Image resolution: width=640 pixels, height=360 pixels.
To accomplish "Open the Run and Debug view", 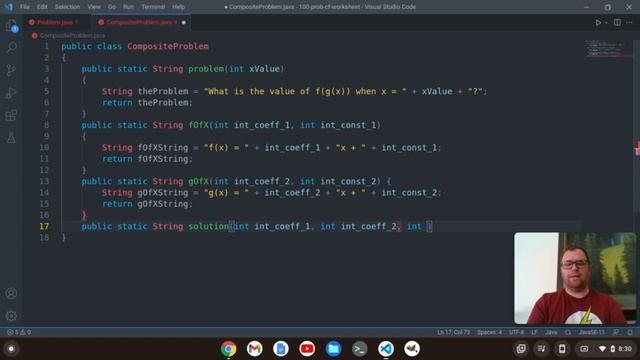I will point(11,93).
